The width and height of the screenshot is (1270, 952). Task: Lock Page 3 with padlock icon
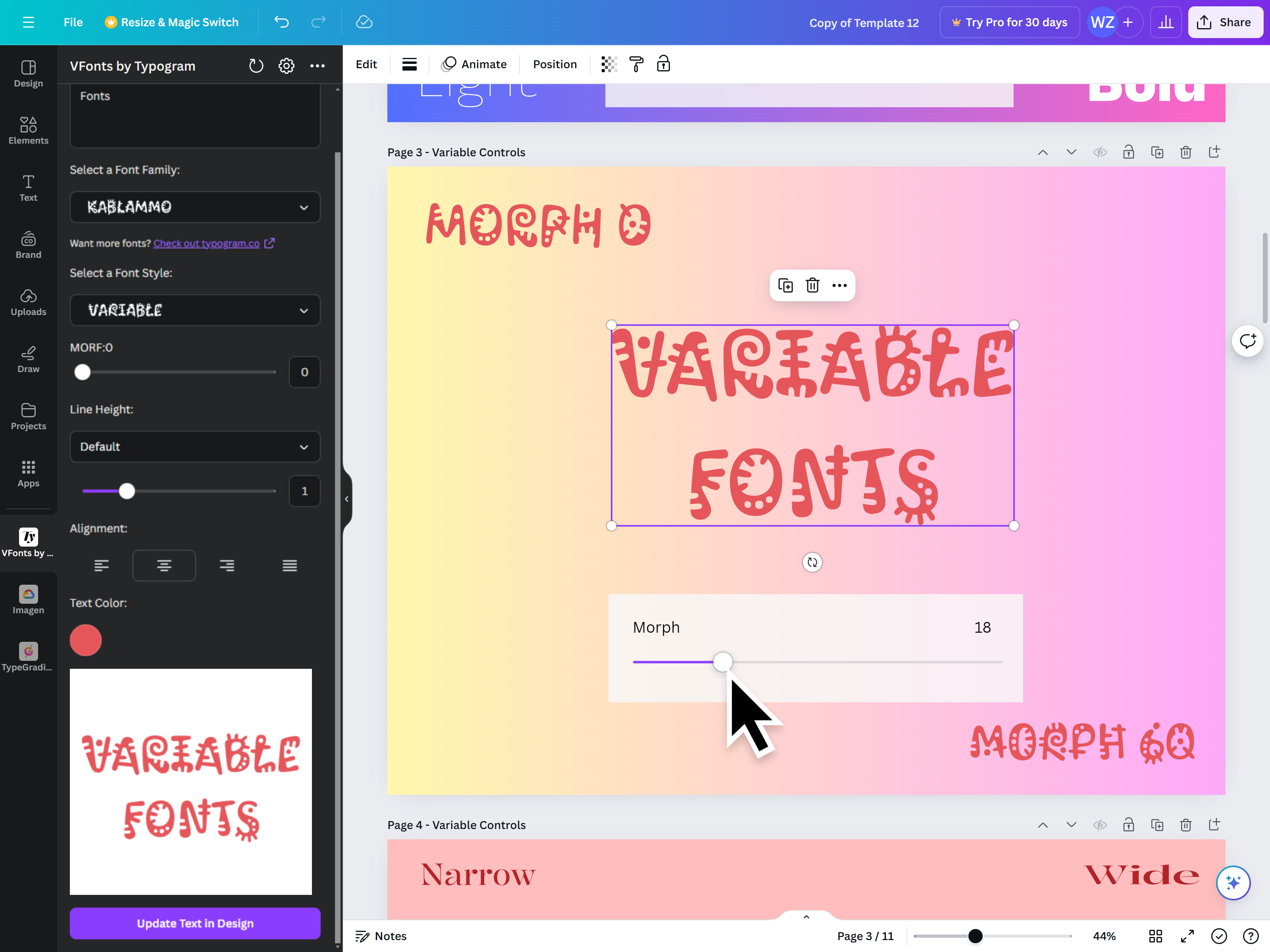tap(1128, 152)
